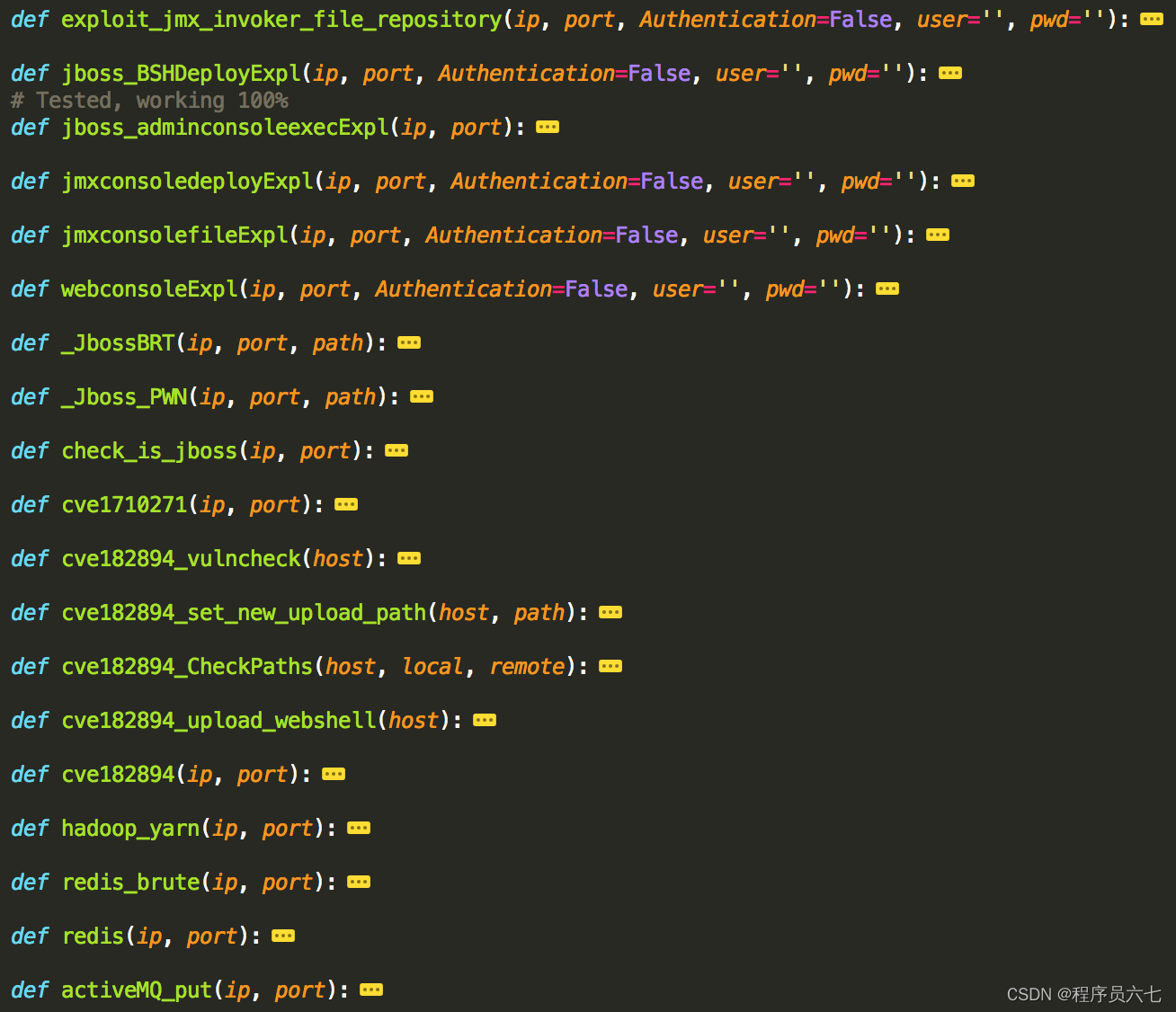
Task: Select the jboss_adminconsoleexecExpl function name
Action: tap(225, 128)
